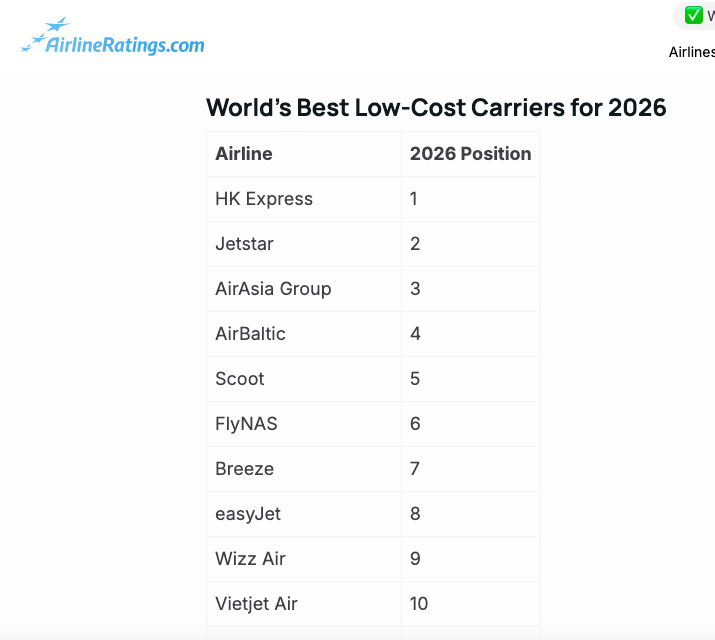
Task: Select the Jetstar table cell
Action: point(244,244)
